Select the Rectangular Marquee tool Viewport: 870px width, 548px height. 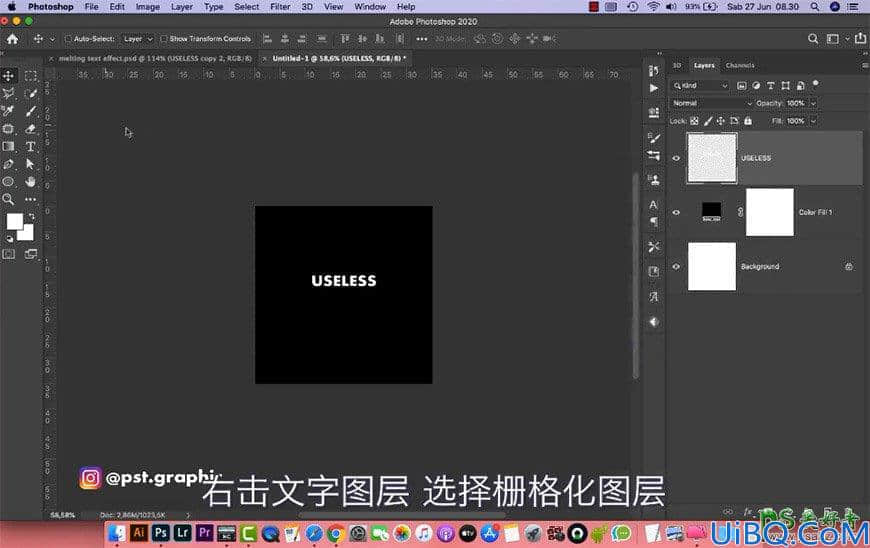(x=31, y=75)
